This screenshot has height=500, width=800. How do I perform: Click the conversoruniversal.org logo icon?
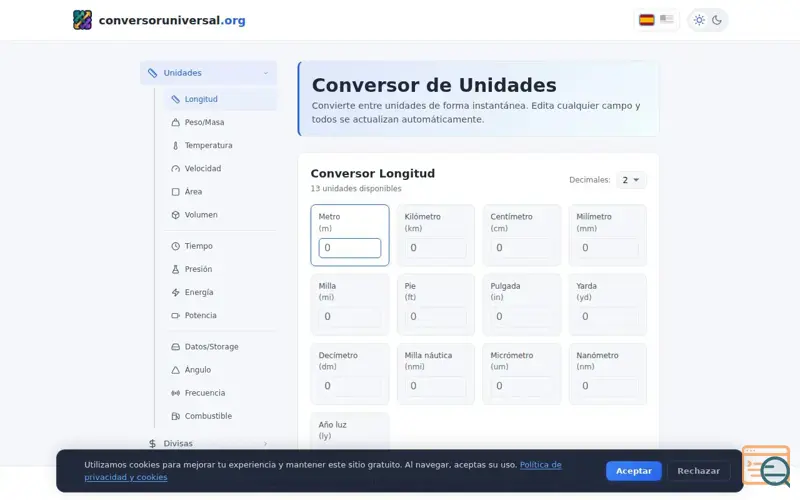point(82,20)
